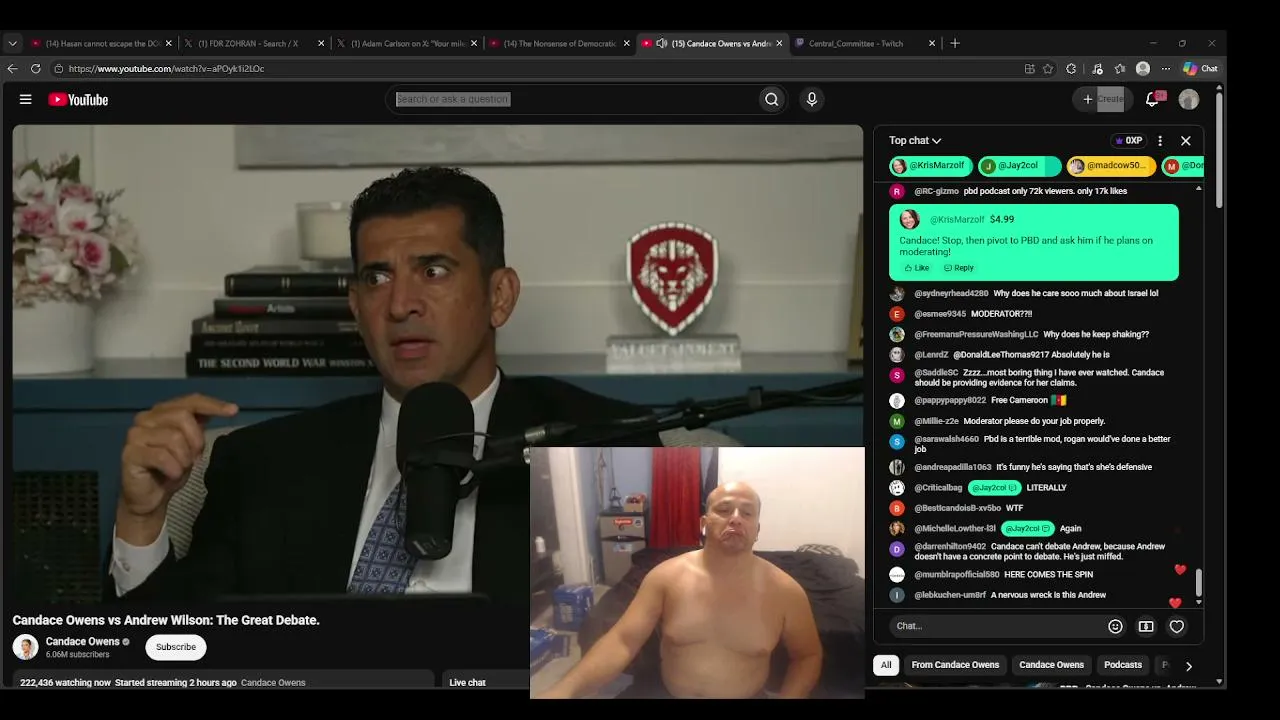Select 'From Candace Owens' filter chip

coord(955,665)
